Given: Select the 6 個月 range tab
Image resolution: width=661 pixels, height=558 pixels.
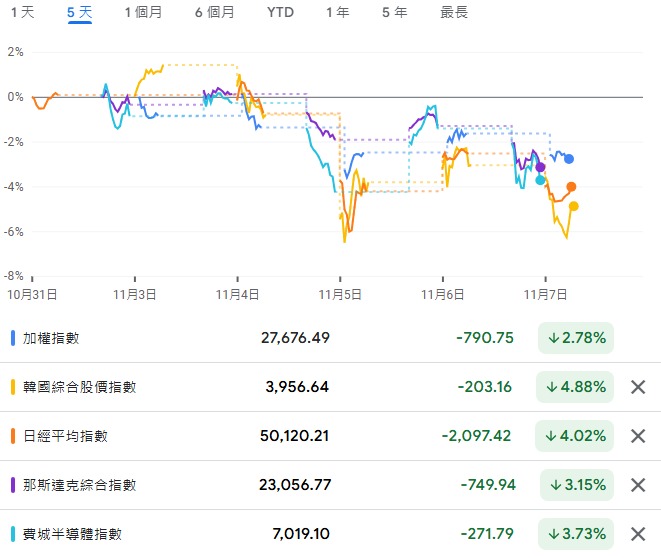Looking at the screenshot, I should 215,13.
